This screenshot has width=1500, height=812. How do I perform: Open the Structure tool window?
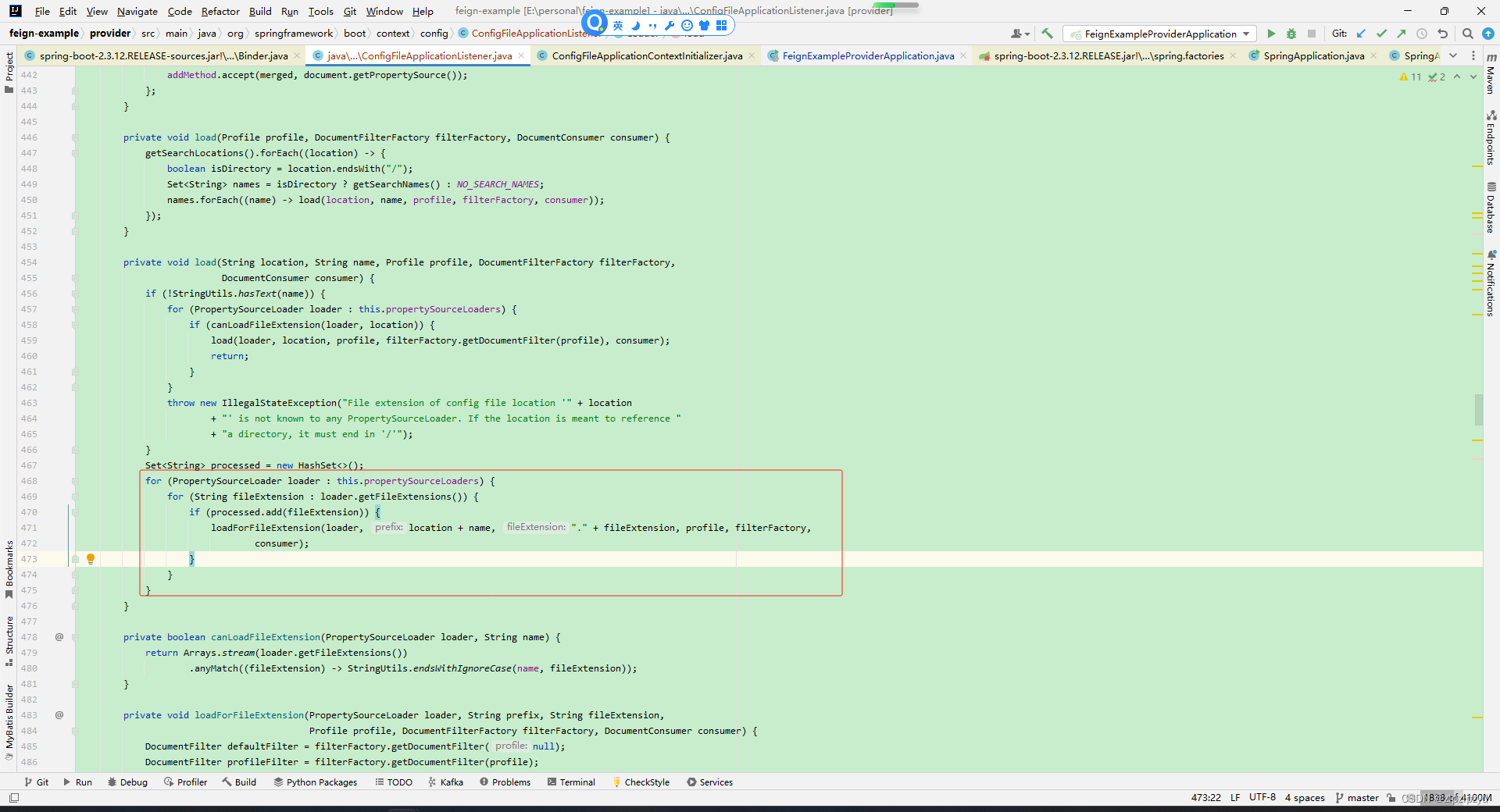point(9,640)
